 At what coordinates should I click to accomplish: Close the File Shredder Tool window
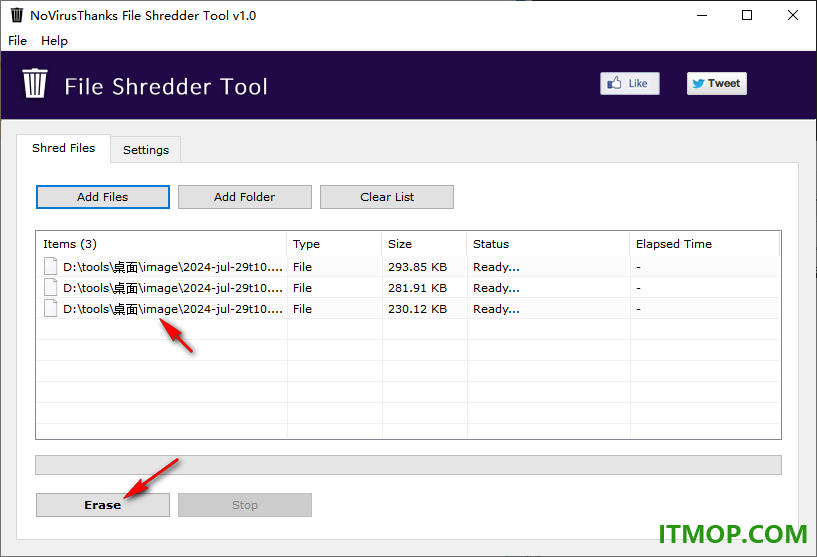793,15
